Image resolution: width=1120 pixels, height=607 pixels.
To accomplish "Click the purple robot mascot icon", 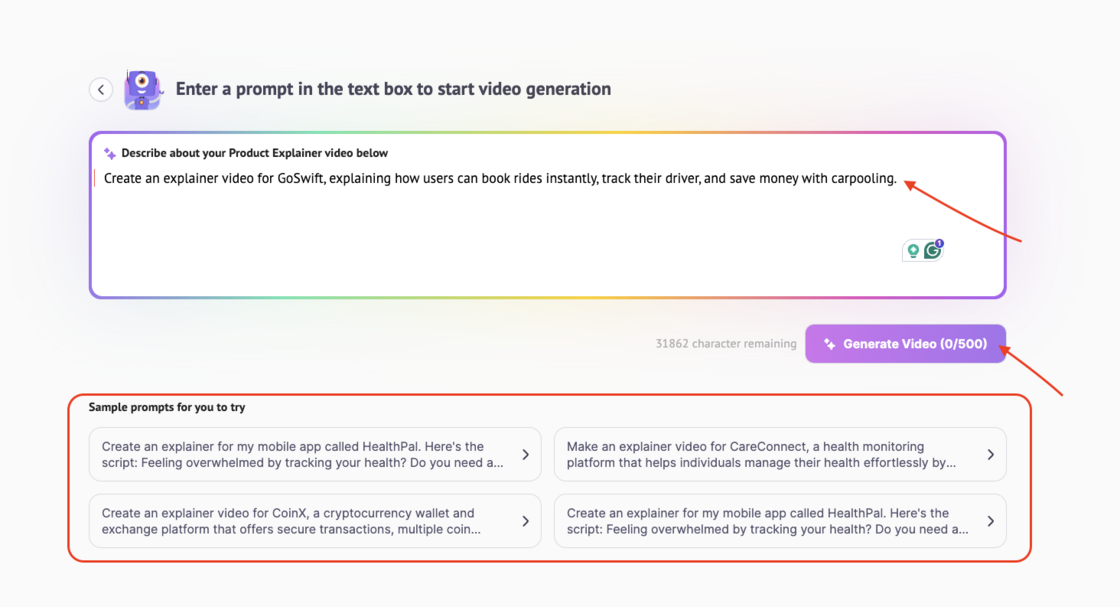I will [142, 90].
